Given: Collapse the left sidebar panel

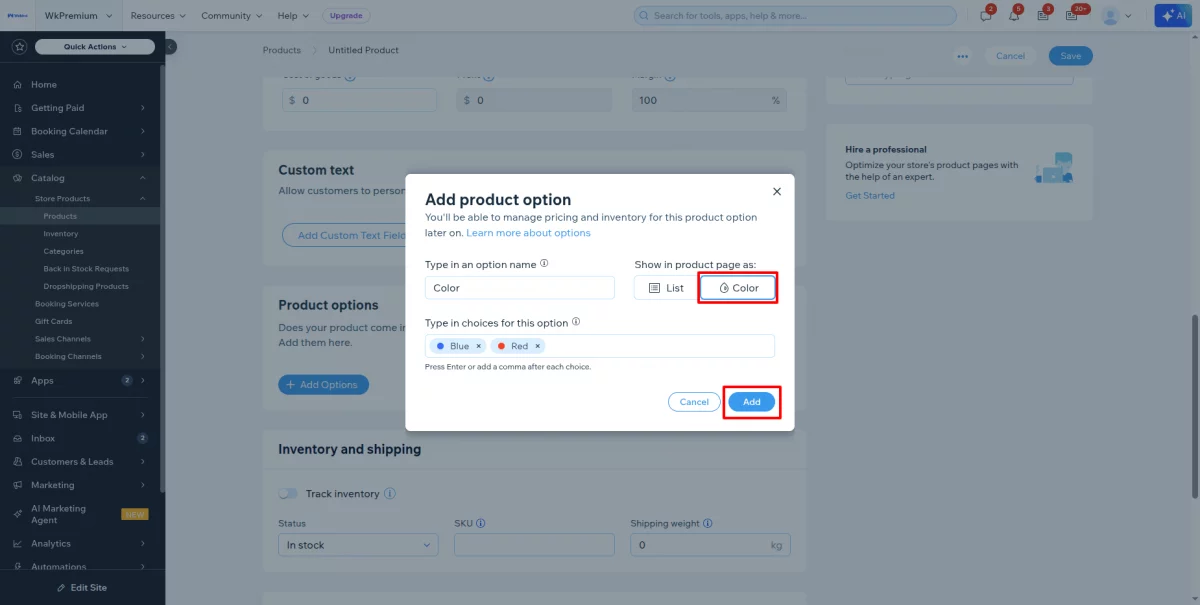Looking at the screenshot, I should (x=170, y=46).
